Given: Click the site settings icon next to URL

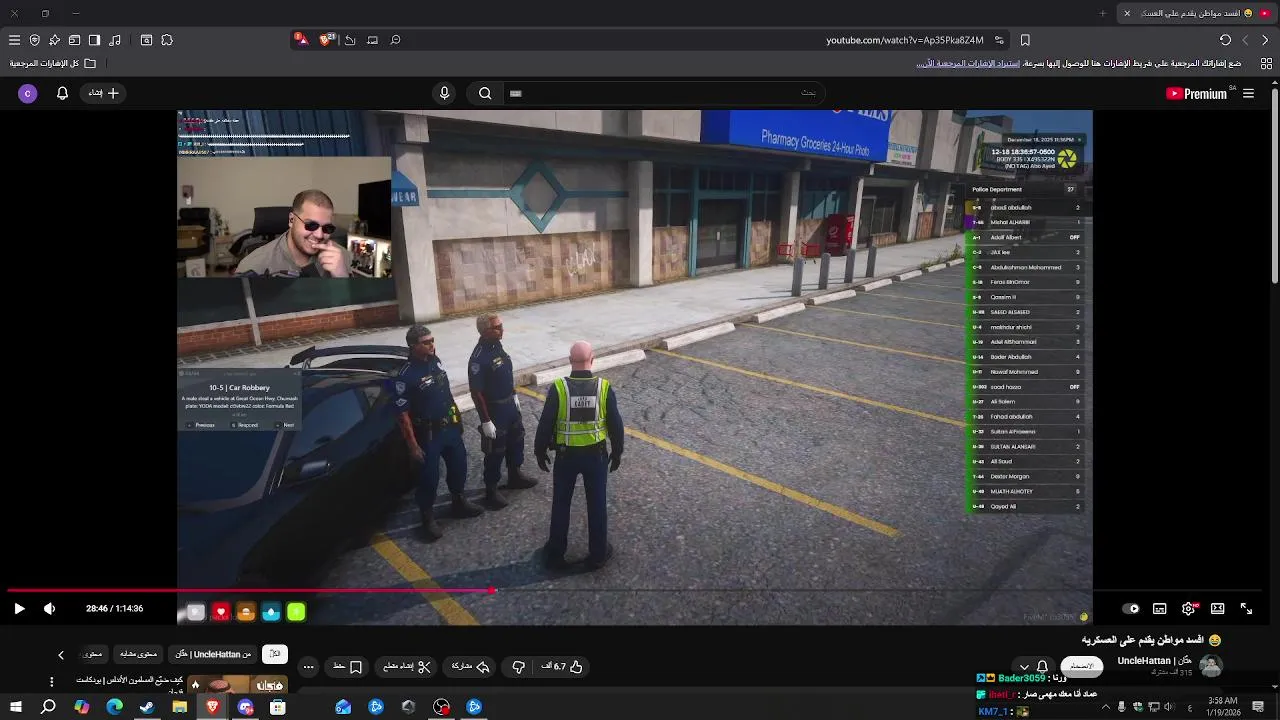Looking at the screenshot, I should point(999,40).
